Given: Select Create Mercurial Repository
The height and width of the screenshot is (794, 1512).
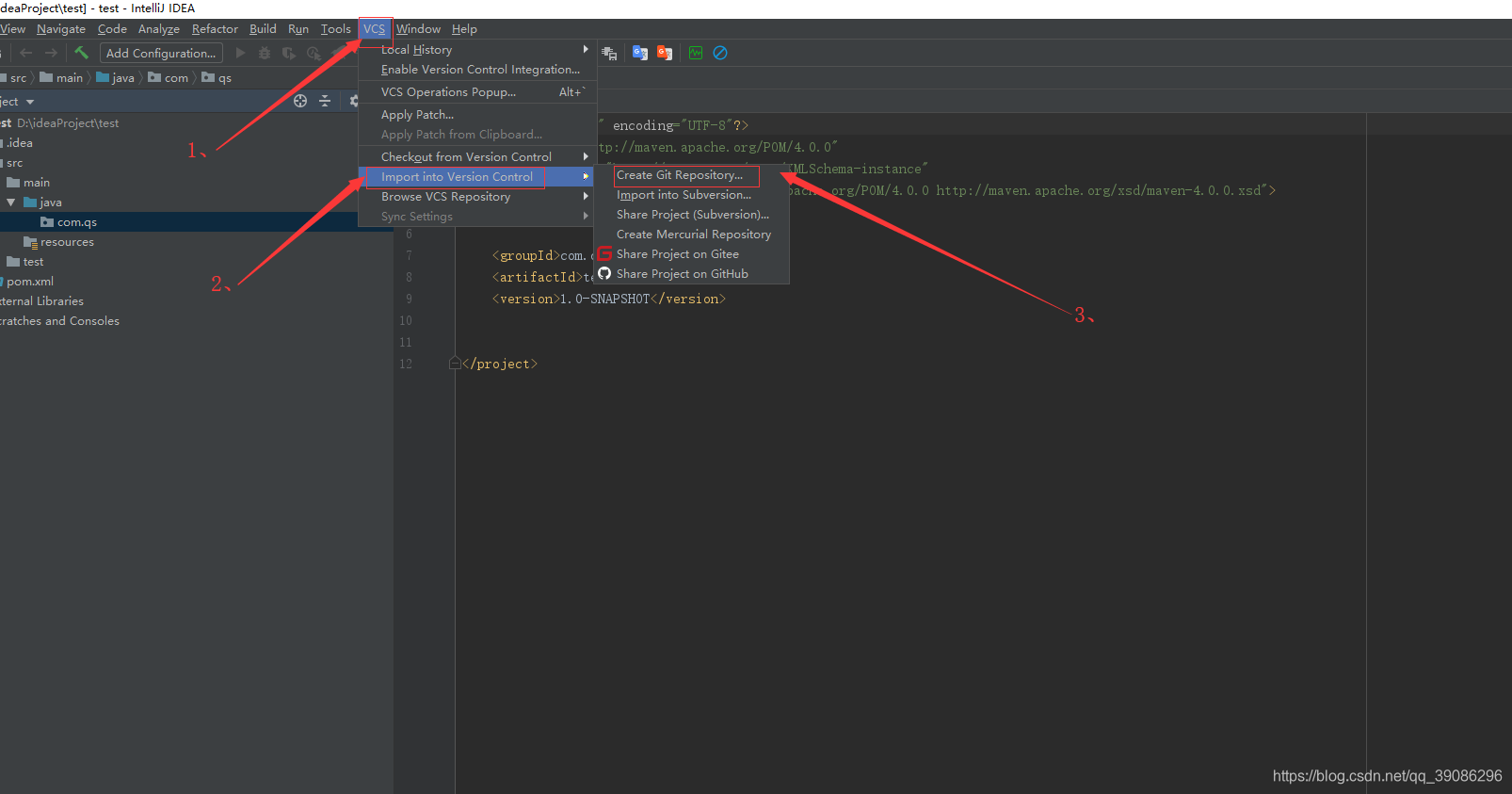Looking at the screenshot, I should click(x=691, y=235).
